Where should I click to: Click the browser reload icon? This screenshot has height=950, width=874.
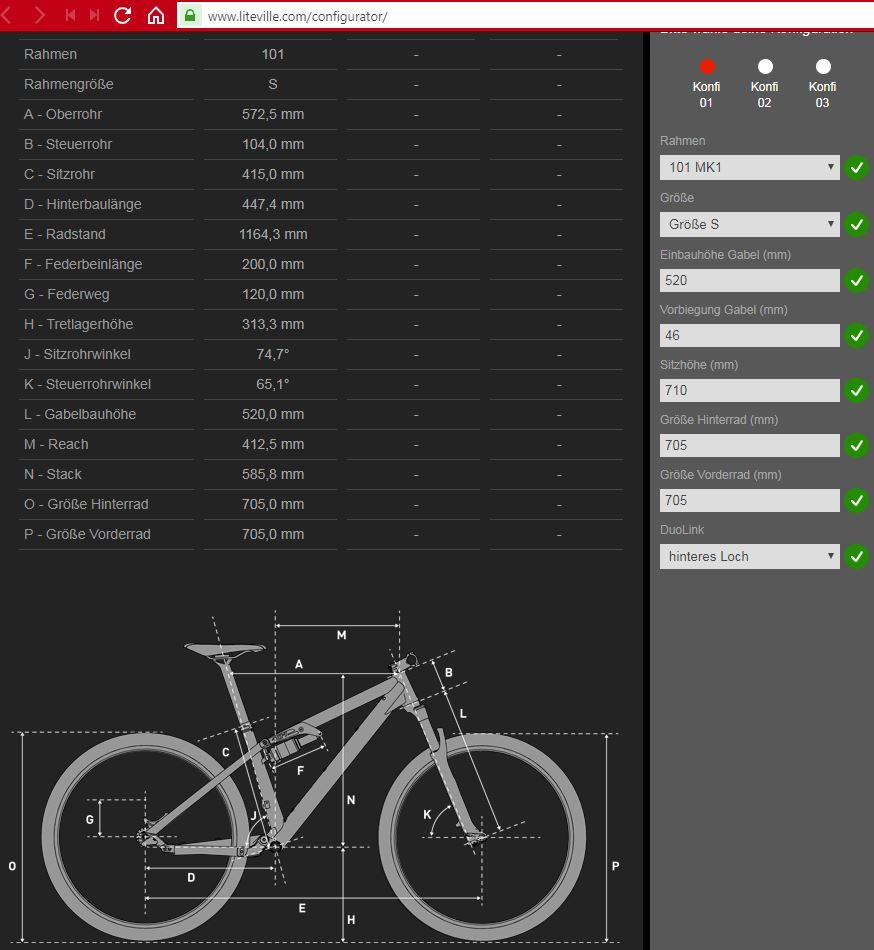point(123,15)
